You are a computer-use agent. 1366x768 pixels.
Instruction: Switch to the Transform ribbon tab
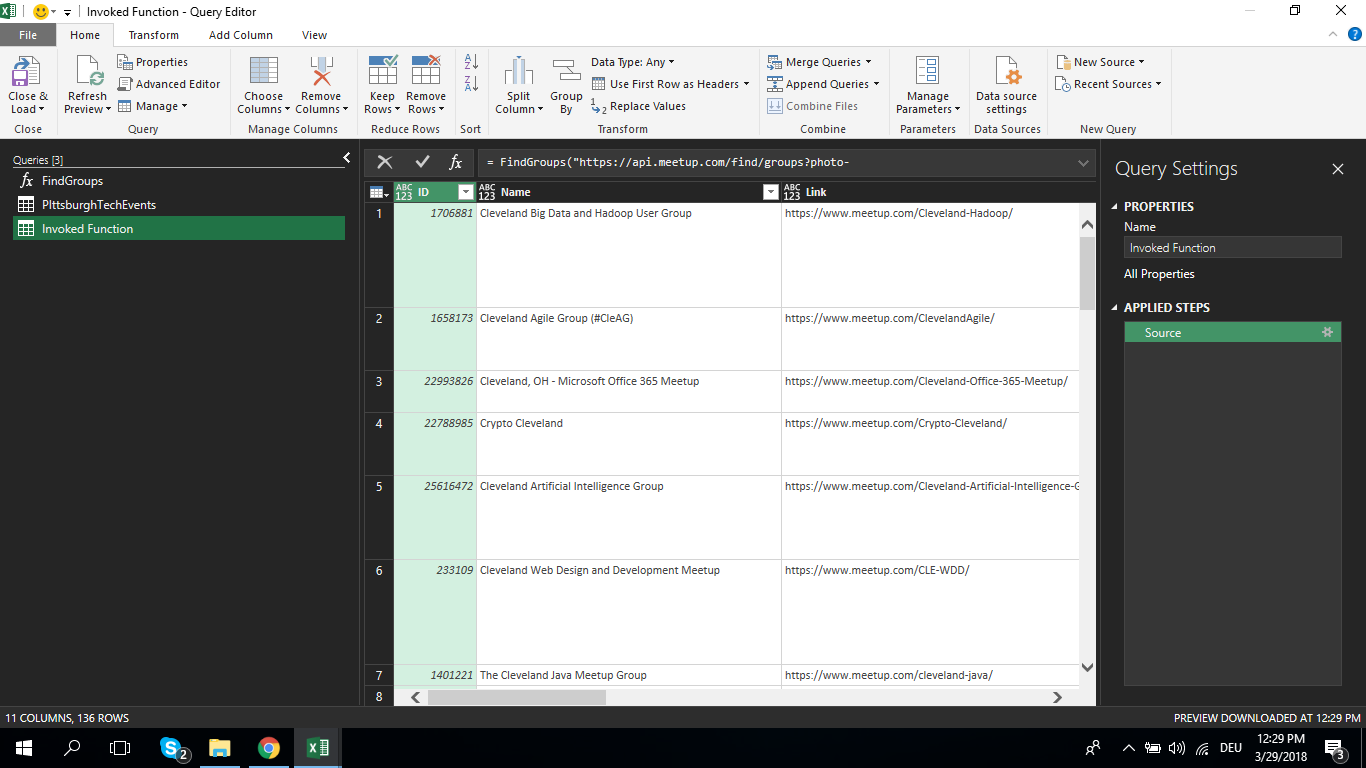point(153,35)
